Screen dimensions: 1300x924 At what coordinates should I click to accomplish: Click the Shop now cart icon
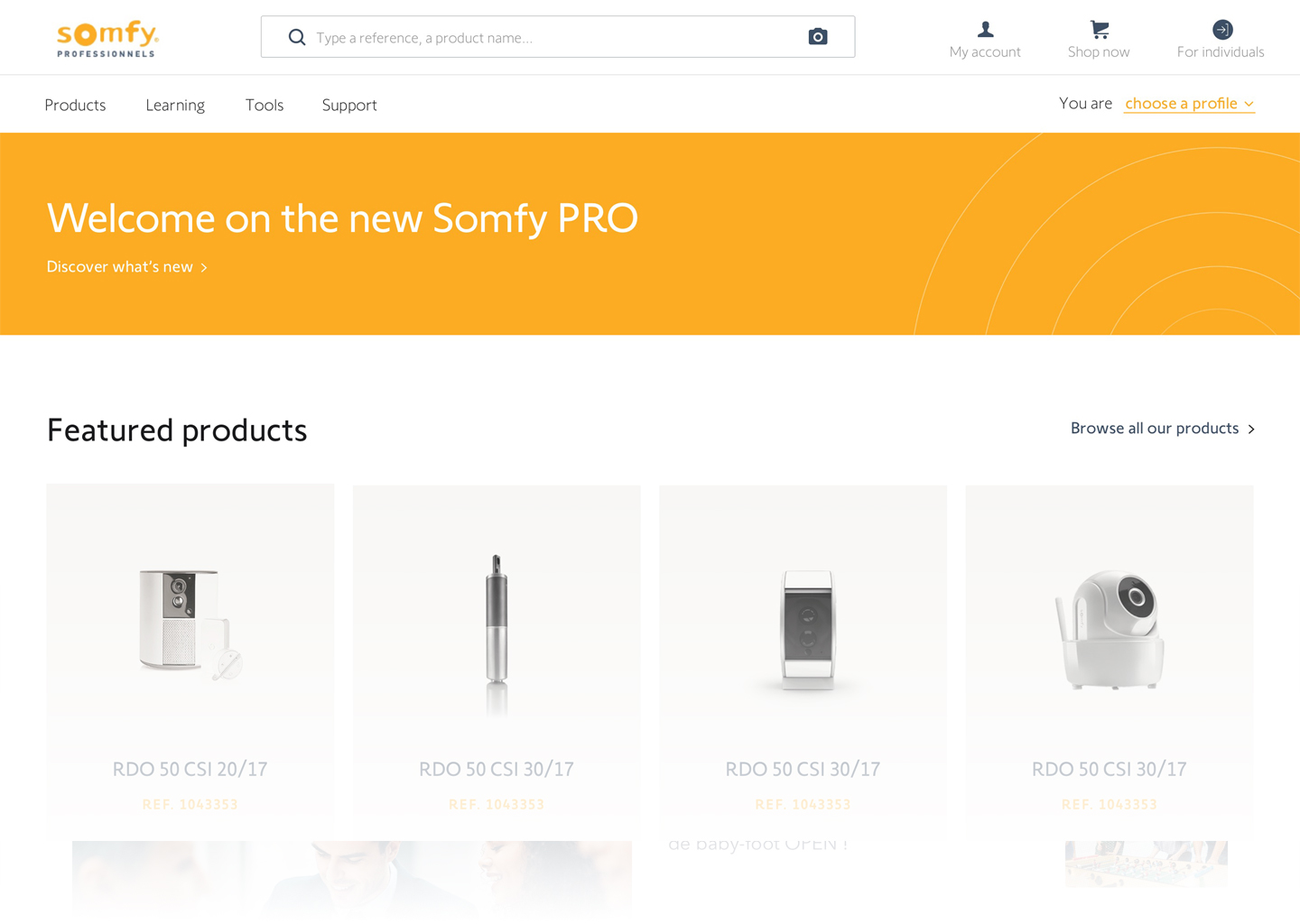(1099, 29)
